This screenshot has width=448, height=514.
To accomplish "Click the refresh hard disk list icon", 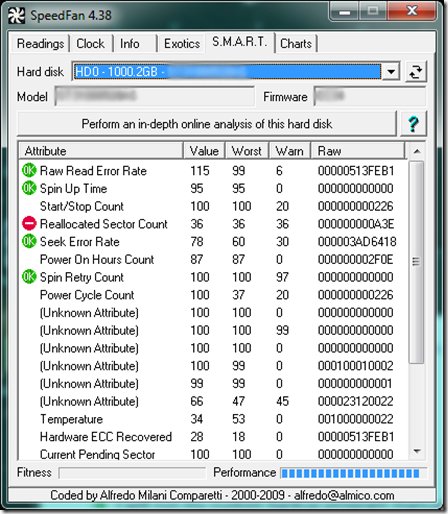I will click(416, 72).
